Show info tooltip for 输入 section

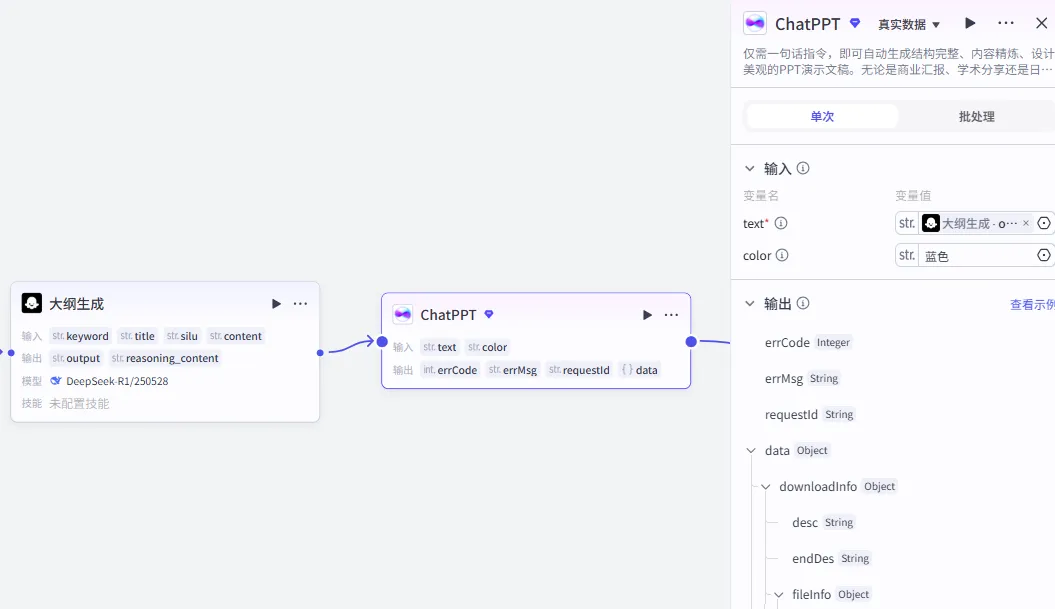click(803, 168)
